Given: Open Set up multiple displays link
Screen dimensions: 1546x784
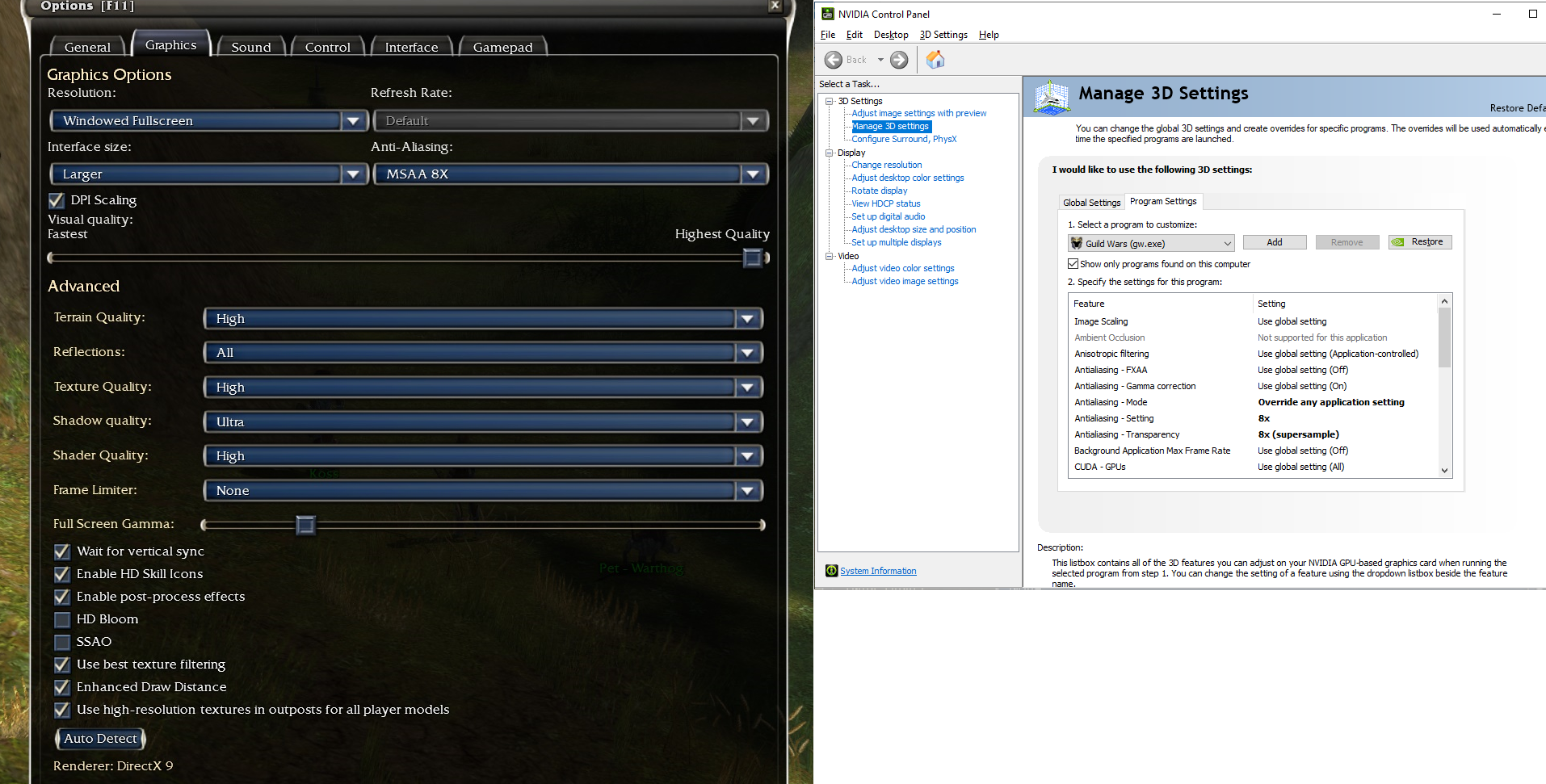Looking at the screenshot, I should click(897, 242).
